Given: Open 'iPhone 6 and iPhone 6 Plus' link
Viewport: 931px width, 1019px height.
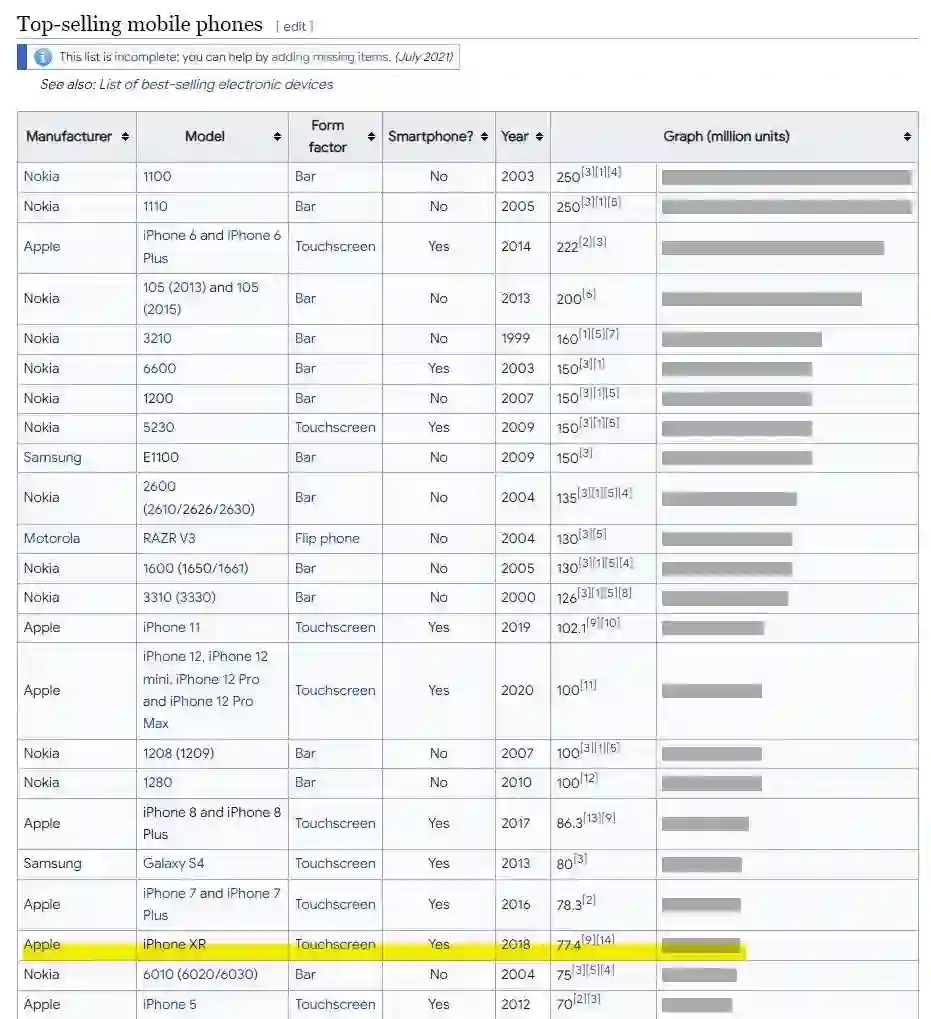Looking at the screenshot, I should coord(212,247).
